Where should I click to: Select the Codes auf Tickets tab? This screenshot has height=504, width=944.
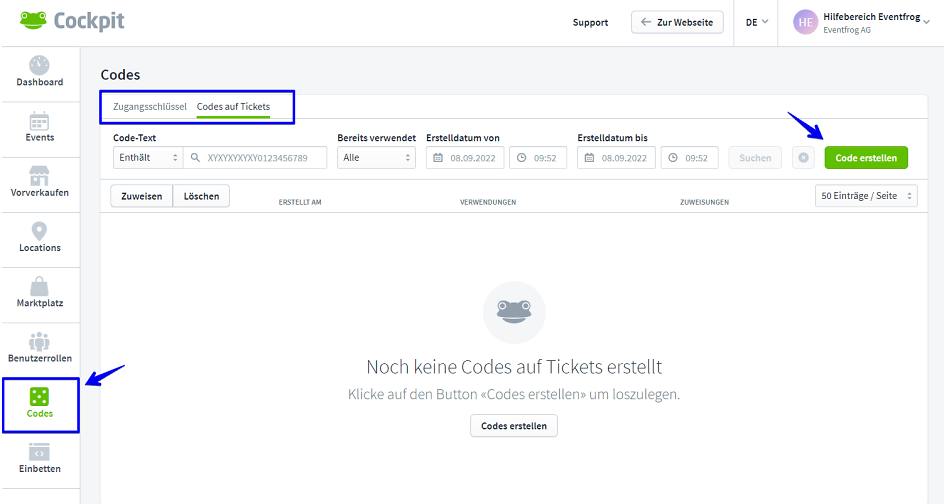(x=233, y=106)
